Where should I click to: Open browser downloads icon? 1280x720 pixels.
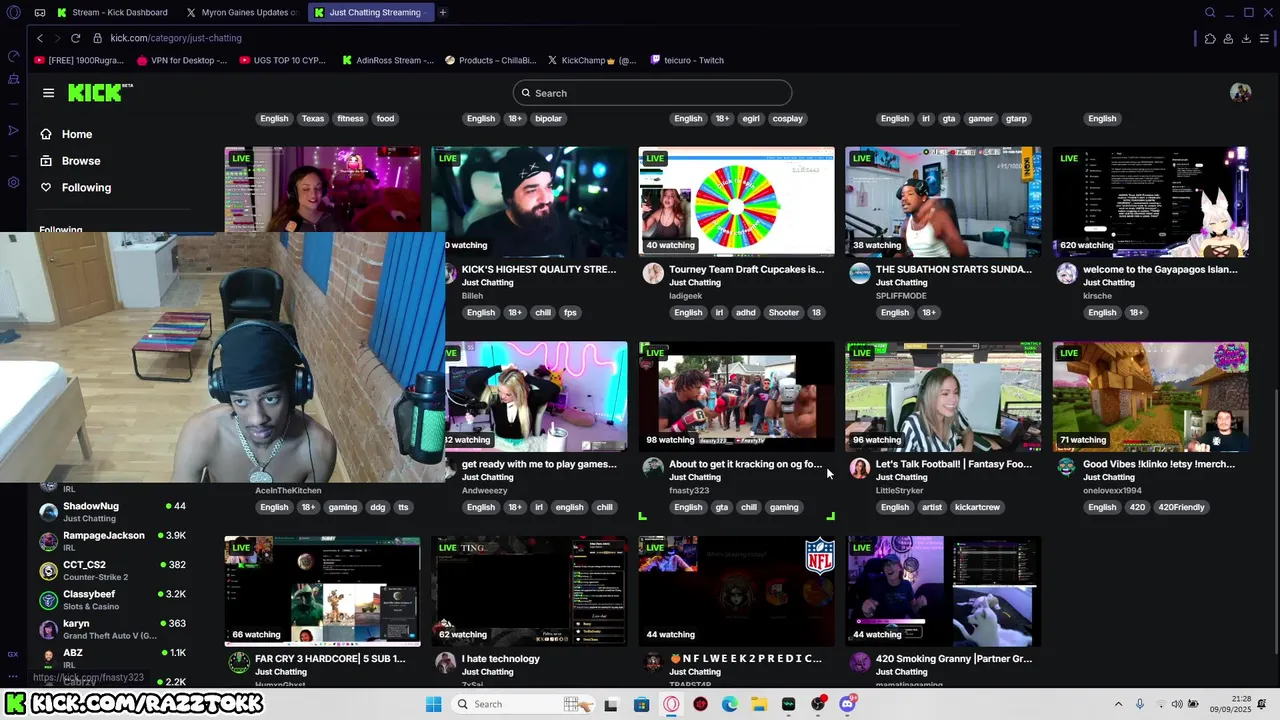[1246, 38]
